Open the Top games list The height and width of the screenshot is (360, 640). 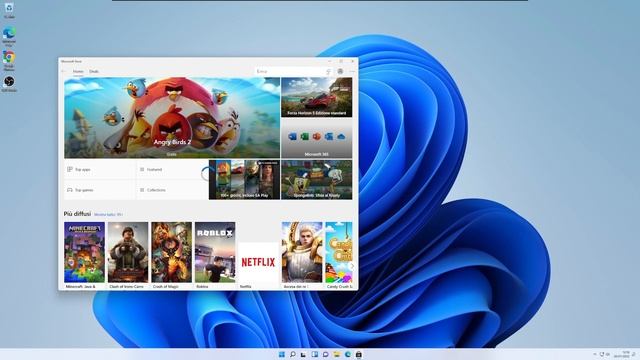click(100, 190)
